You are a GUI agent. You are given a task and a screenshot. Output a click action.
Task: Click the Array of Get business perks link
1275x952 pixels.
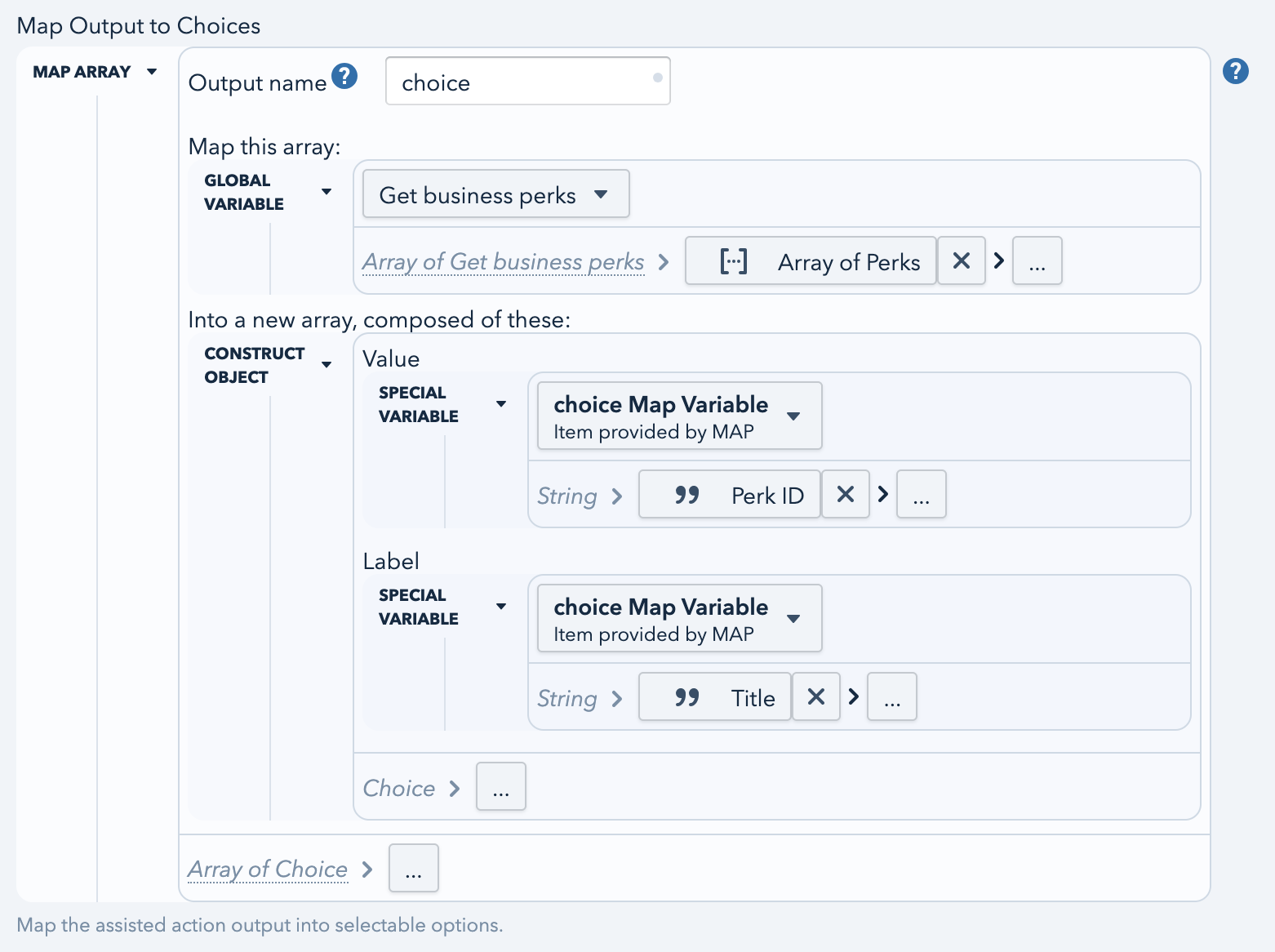(503, 262)
